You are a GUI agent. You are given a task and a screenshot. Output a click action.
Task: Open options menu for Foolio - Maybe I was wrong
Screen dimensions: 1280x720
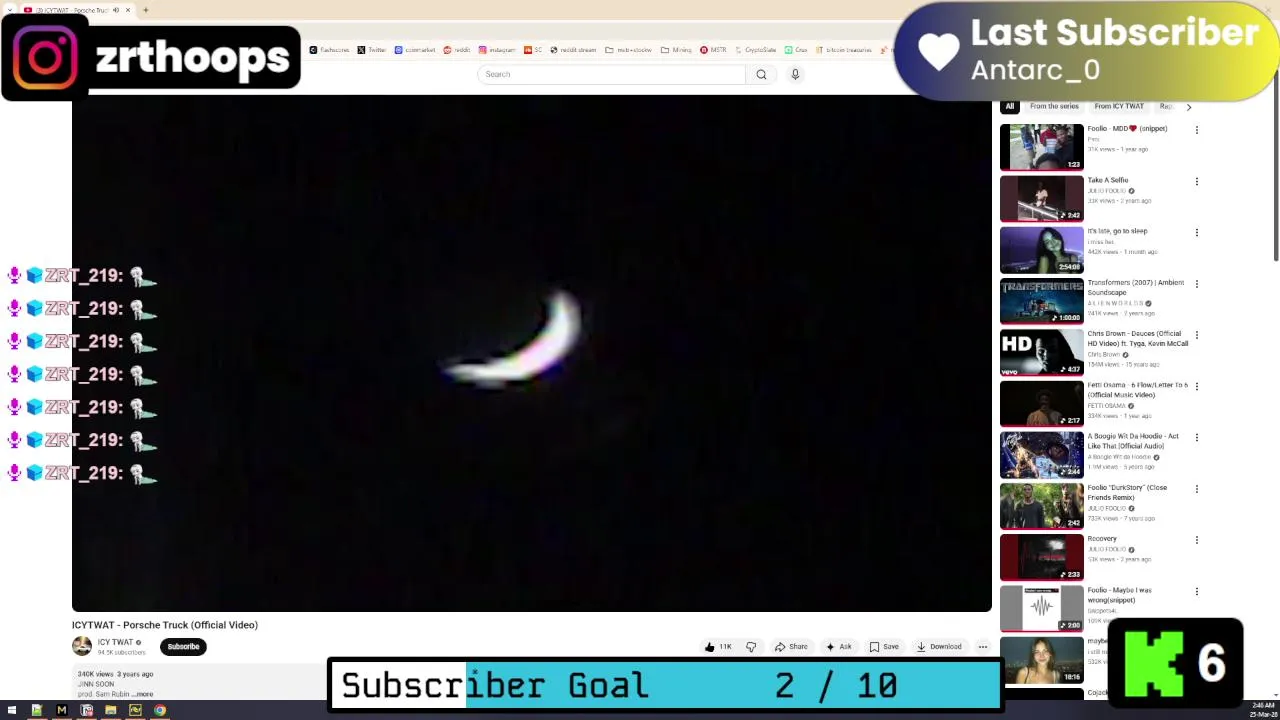[x=1196, y=591]
